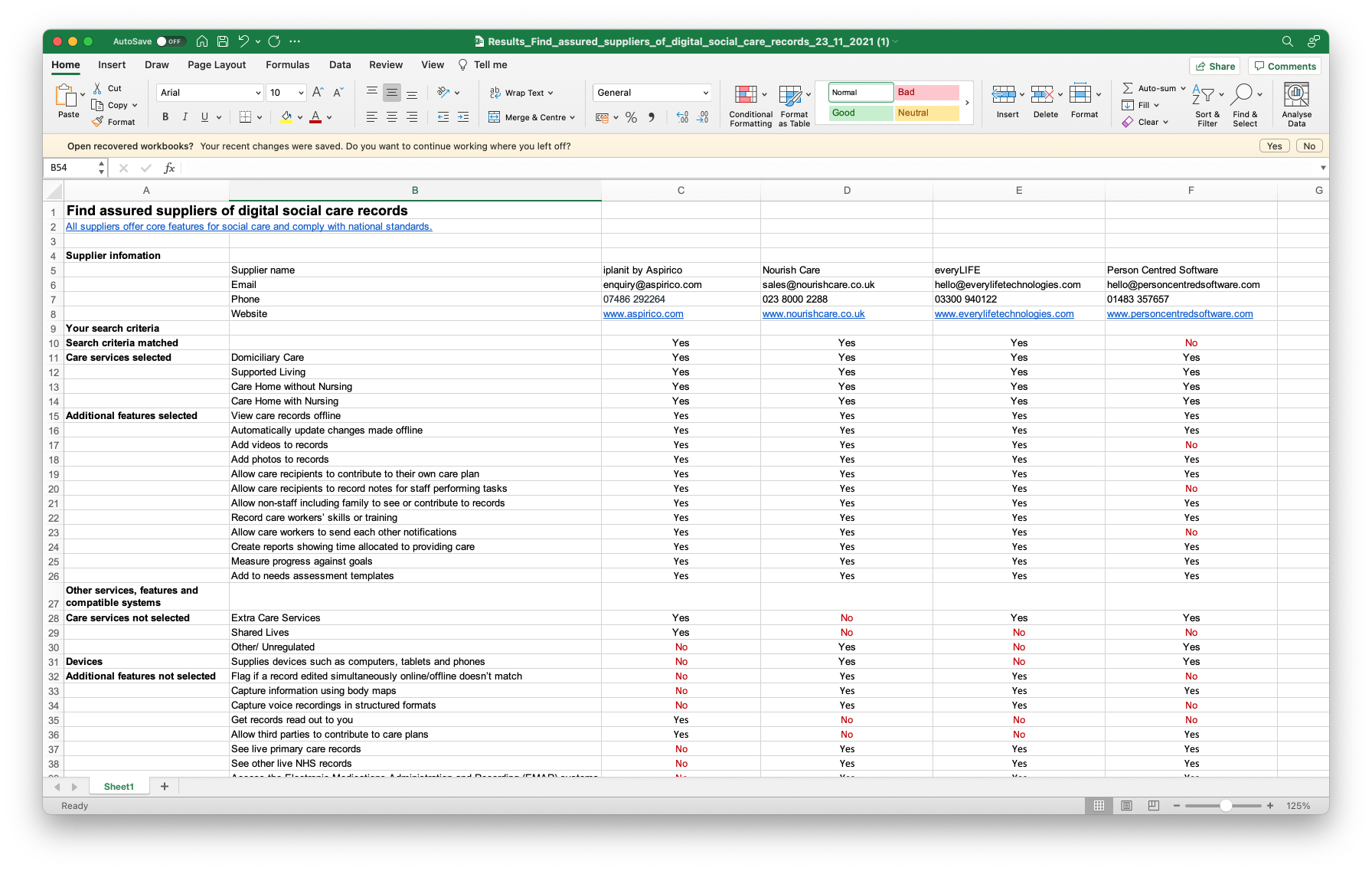
Task: Click No in recovered workbooks bar
Action: click(x=1310, y=146)
